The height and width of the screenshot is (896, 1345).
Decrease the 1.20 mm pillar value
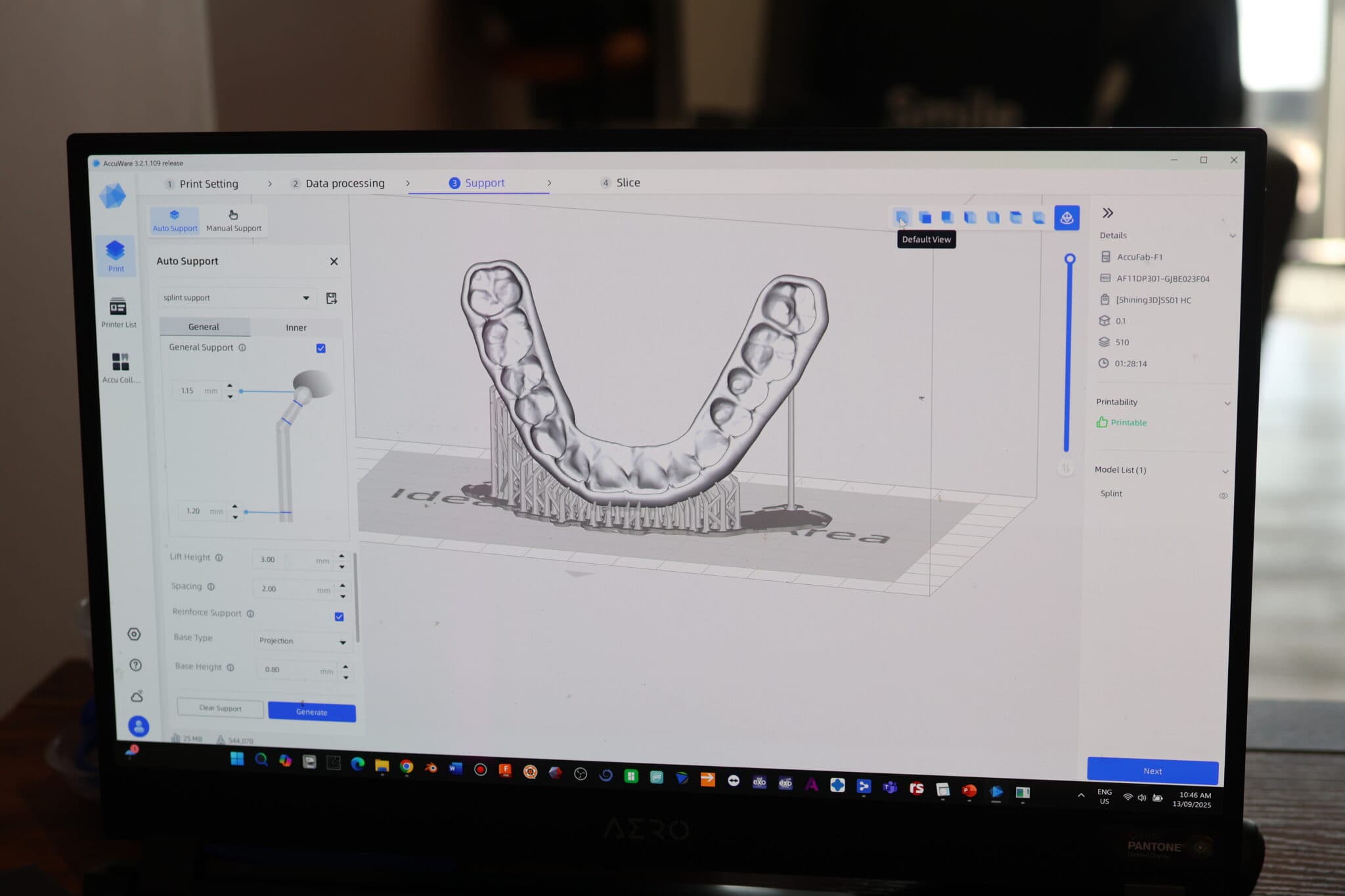point(235,517)
